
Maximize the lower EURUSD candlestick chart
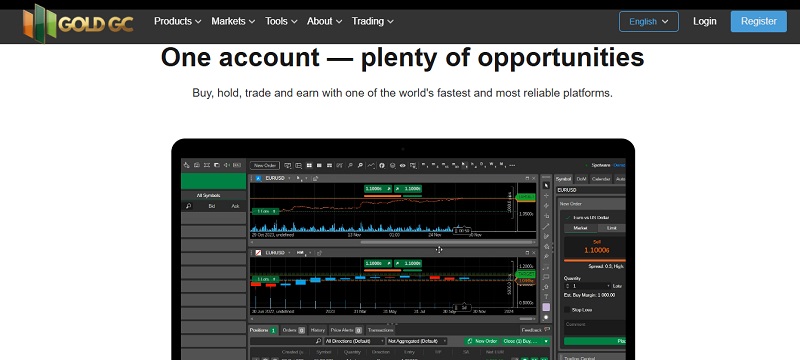pos(527,252)
